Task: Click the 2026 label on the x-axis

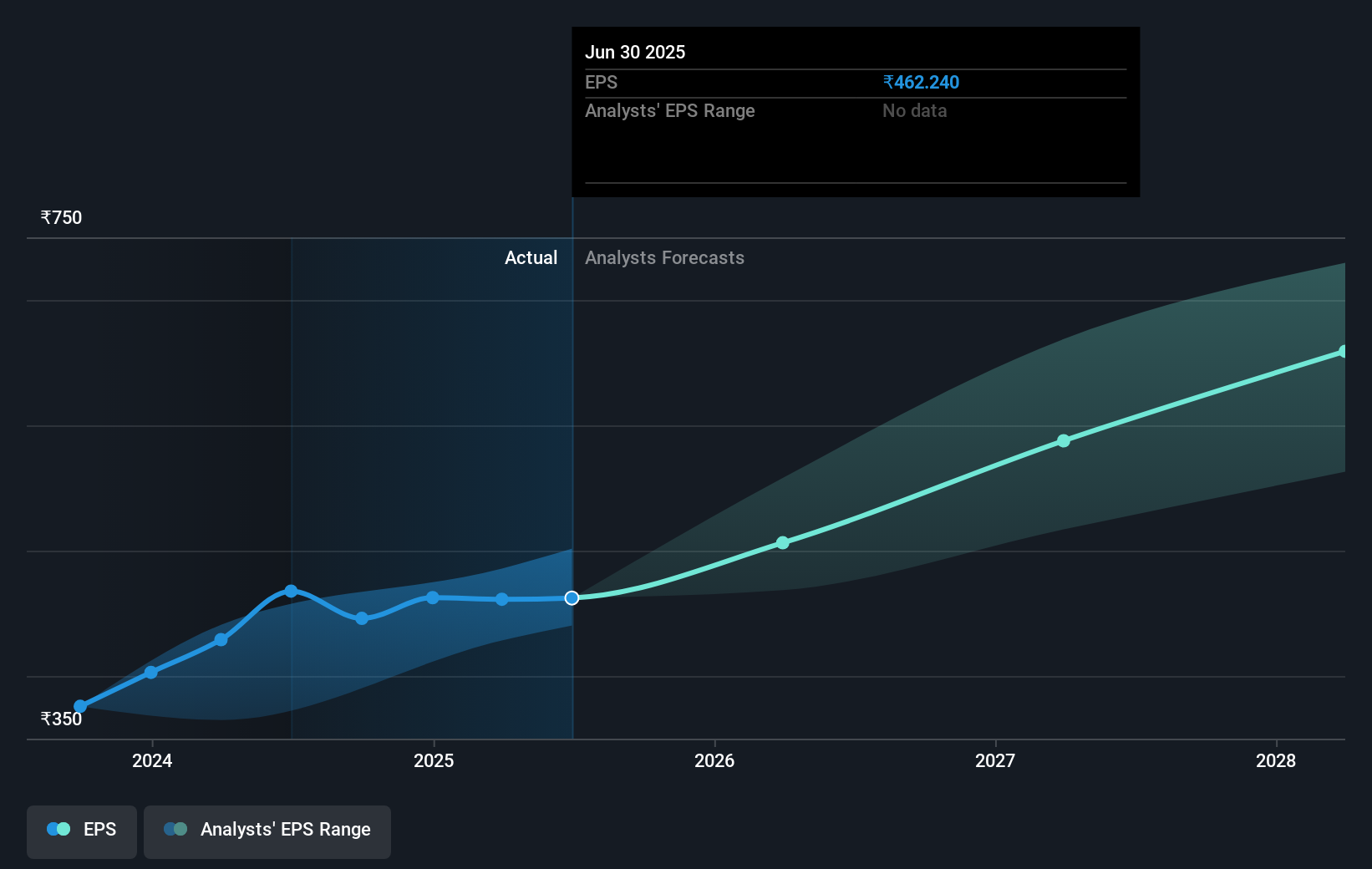Action: pyautogui.click(x=714, y=761)
